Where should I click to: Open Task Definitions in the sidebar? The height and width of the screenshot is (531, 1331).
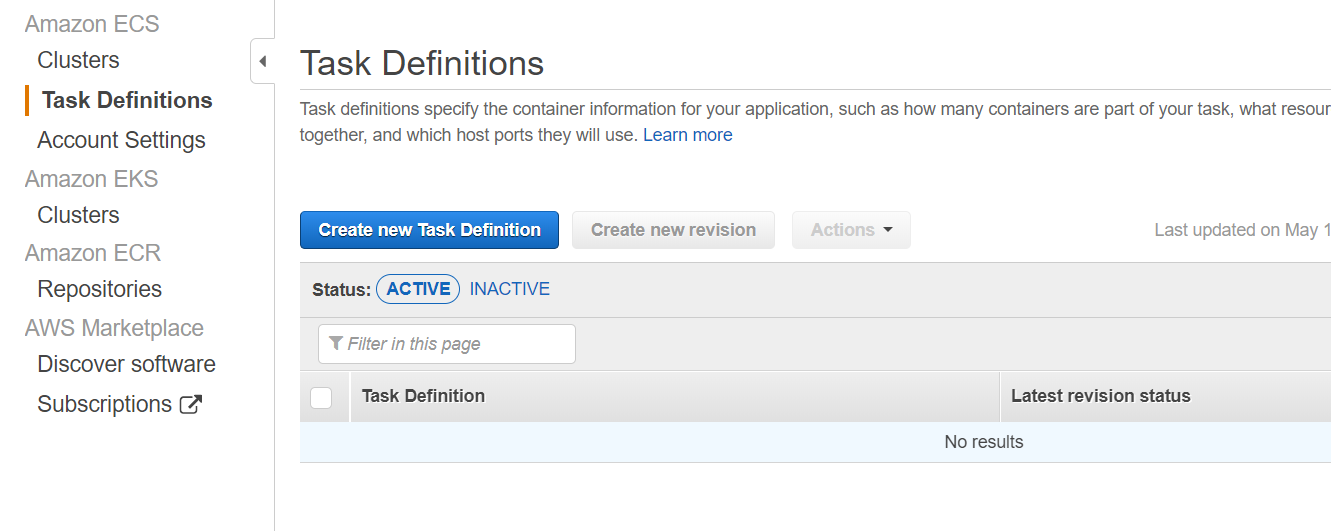click(x=127, y=100)
